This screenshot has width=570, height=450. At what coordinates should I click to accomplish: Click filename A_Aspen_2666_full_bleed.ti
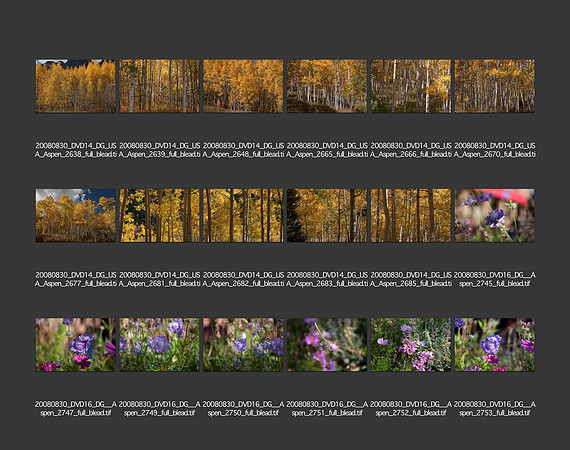point(411,154)
